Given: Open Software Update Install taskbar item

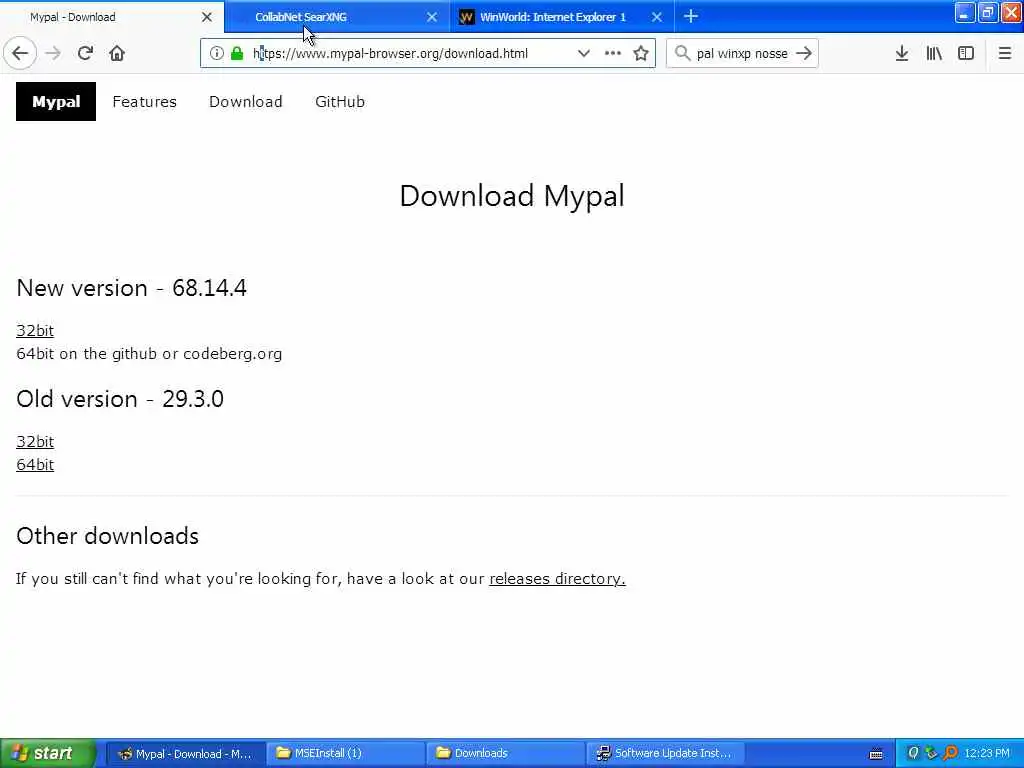Looking at the screenshot, I should pos(666,754).
